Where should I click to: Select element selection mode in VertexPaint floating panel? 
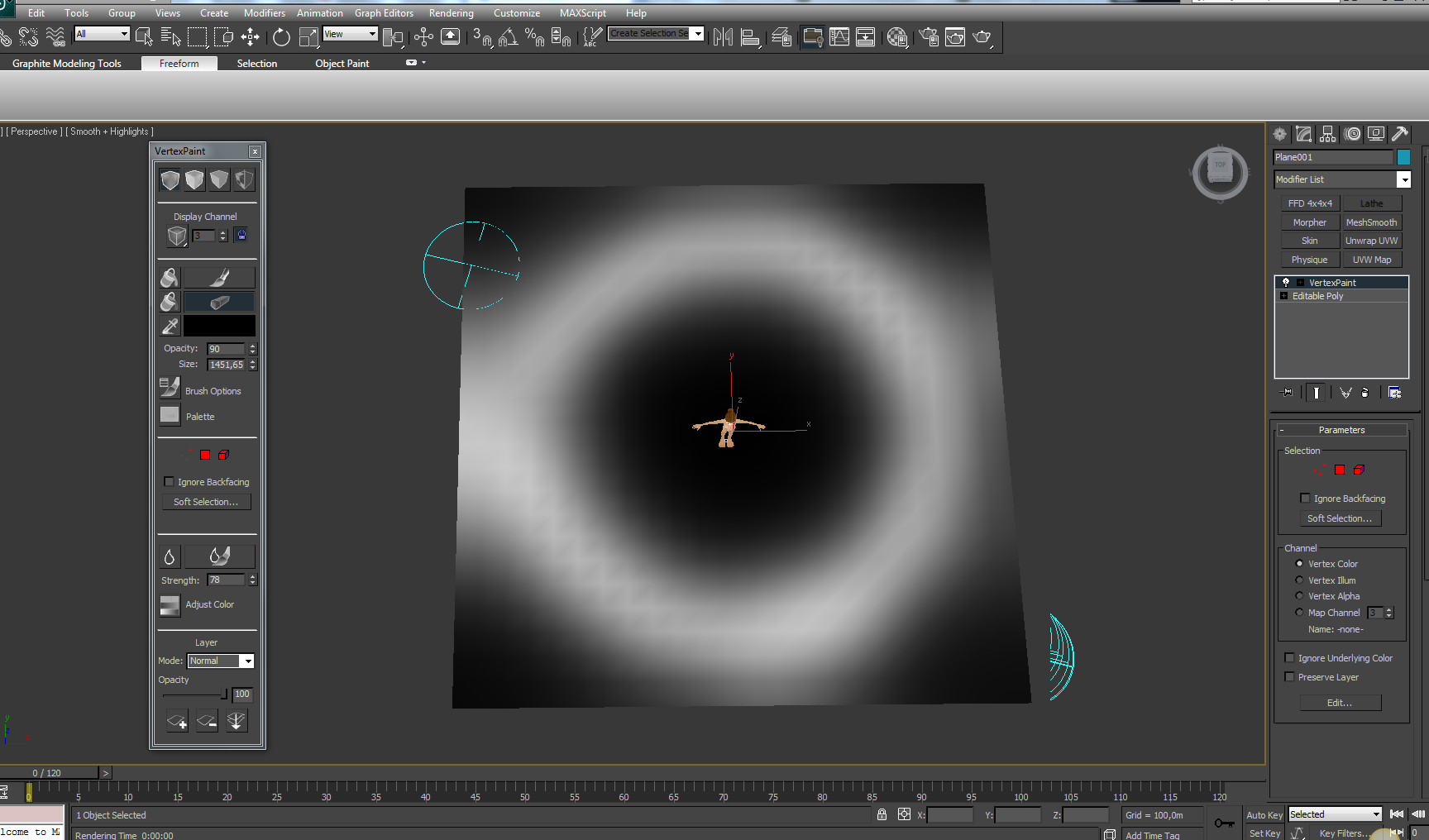(223, 455)
